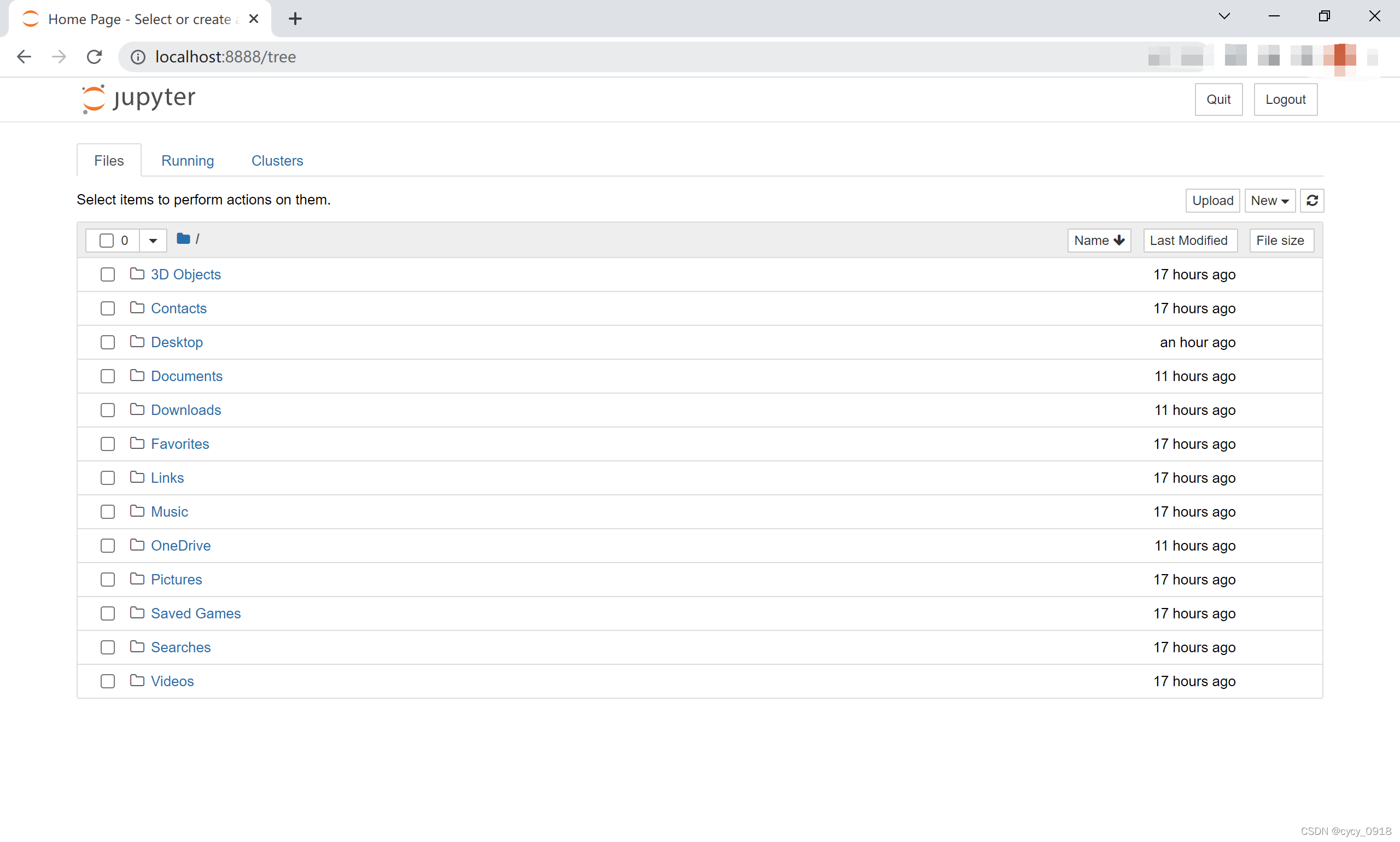Open a new browser tab
The image size is (1400, 842).
tap(295, 19)
